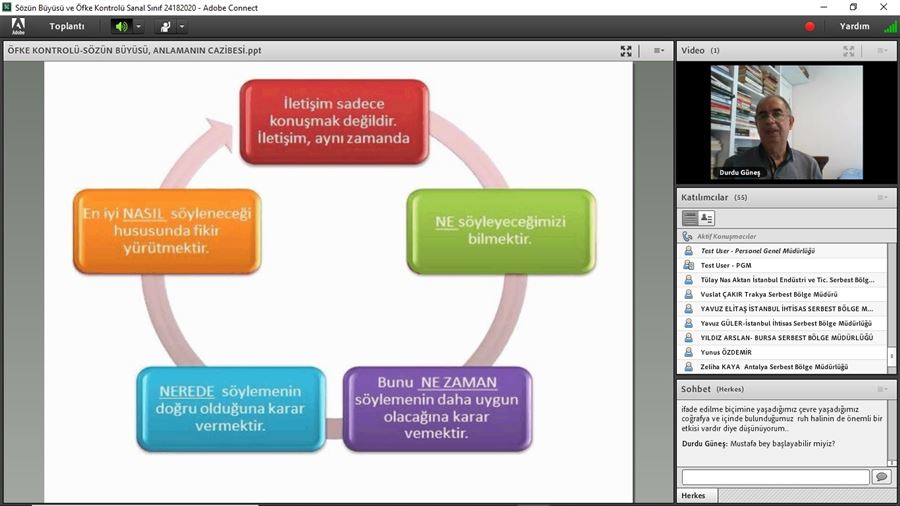Image resolution: width=900 pixels, height=506 pixels.
Task: Click the red recording indicator
Action: 810,26
